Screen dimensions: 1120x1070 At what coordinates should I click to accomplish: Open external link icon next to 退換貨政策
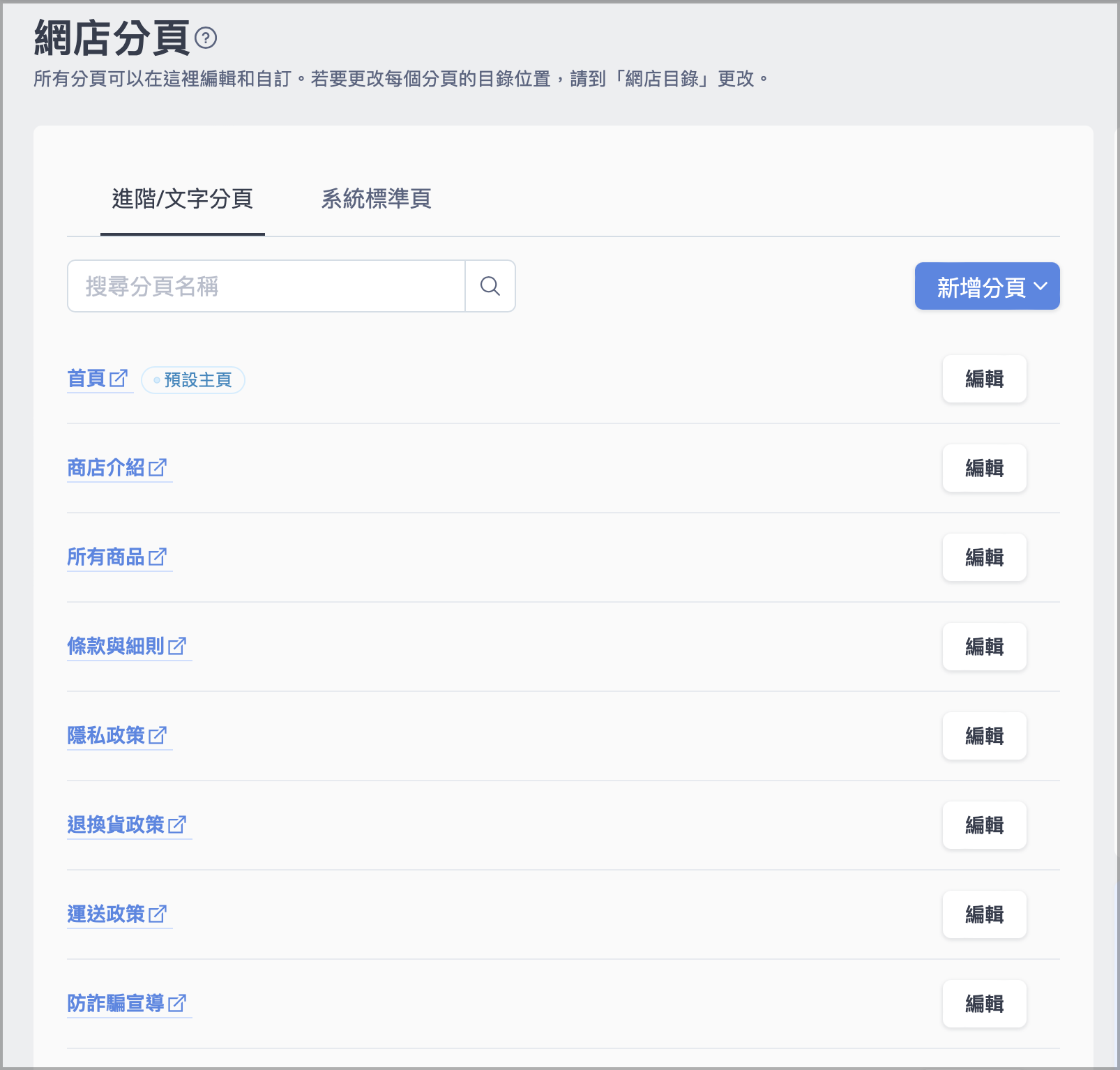177,825
